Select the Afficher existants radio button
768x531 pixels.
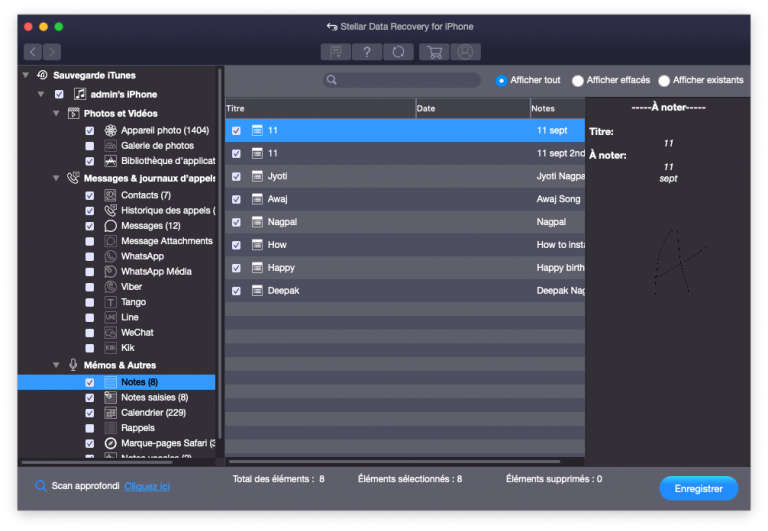click(664, 80)
